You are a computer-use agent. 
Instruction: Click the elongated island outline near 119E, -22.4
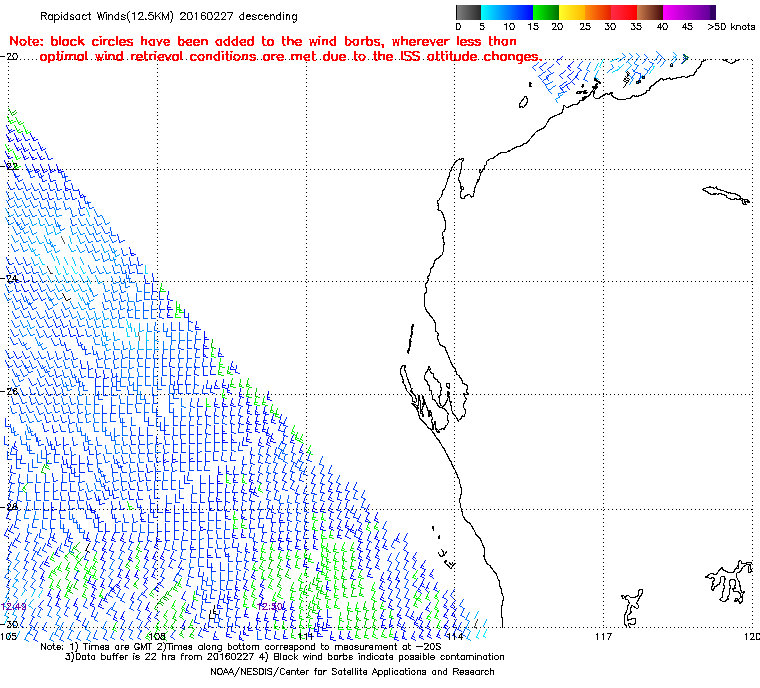click(726, 194)
